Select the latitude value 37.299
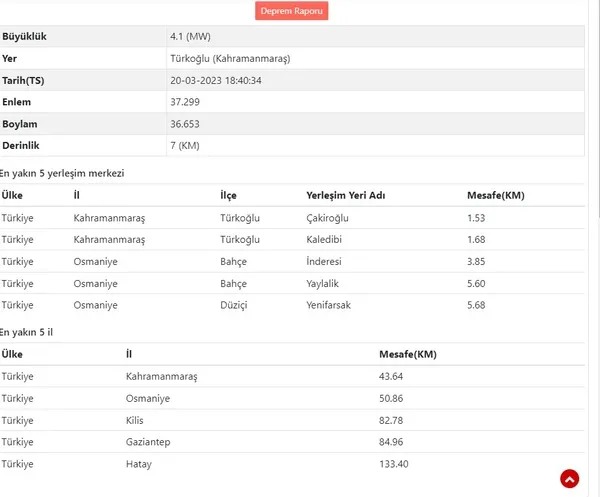600x497 pixels. tap(185, 102)
